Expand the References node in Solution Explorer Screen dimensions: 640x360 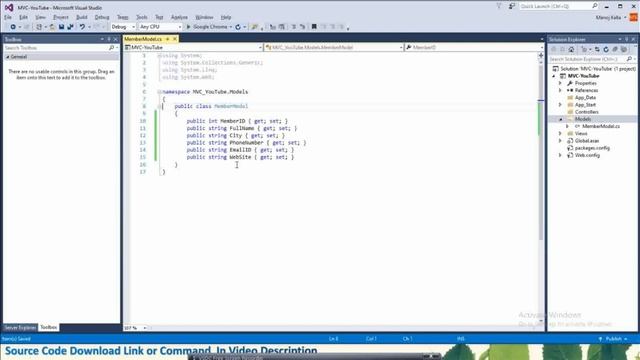tap(560, 90)
